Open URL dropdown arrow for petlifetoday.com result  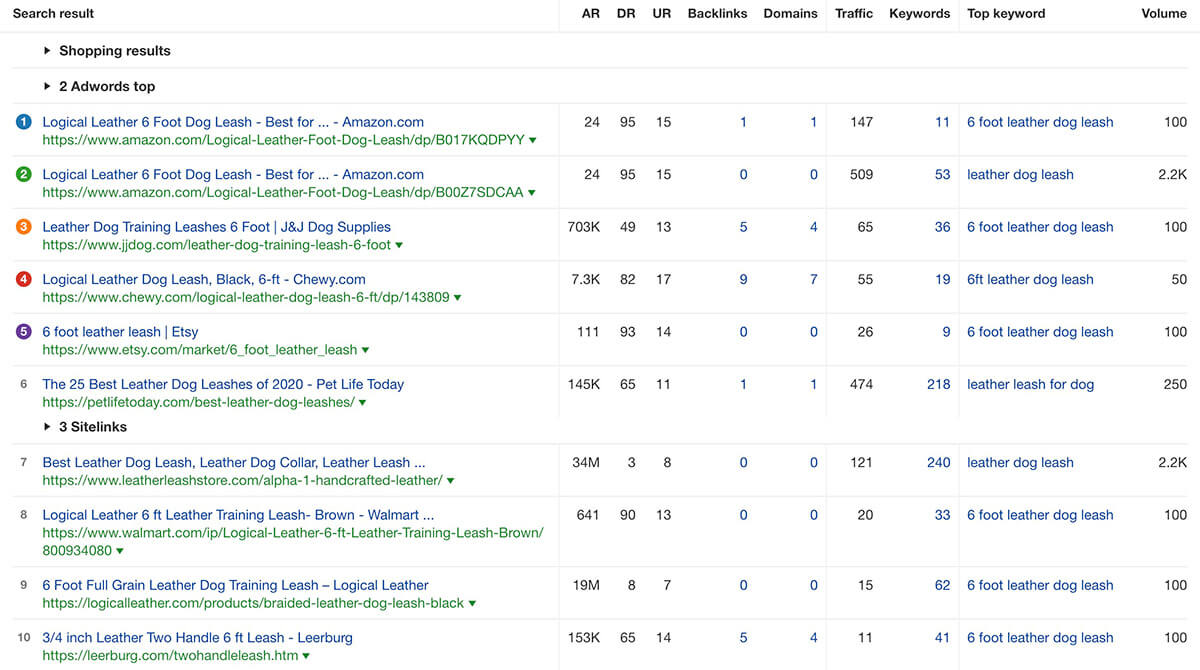[363, 403]
